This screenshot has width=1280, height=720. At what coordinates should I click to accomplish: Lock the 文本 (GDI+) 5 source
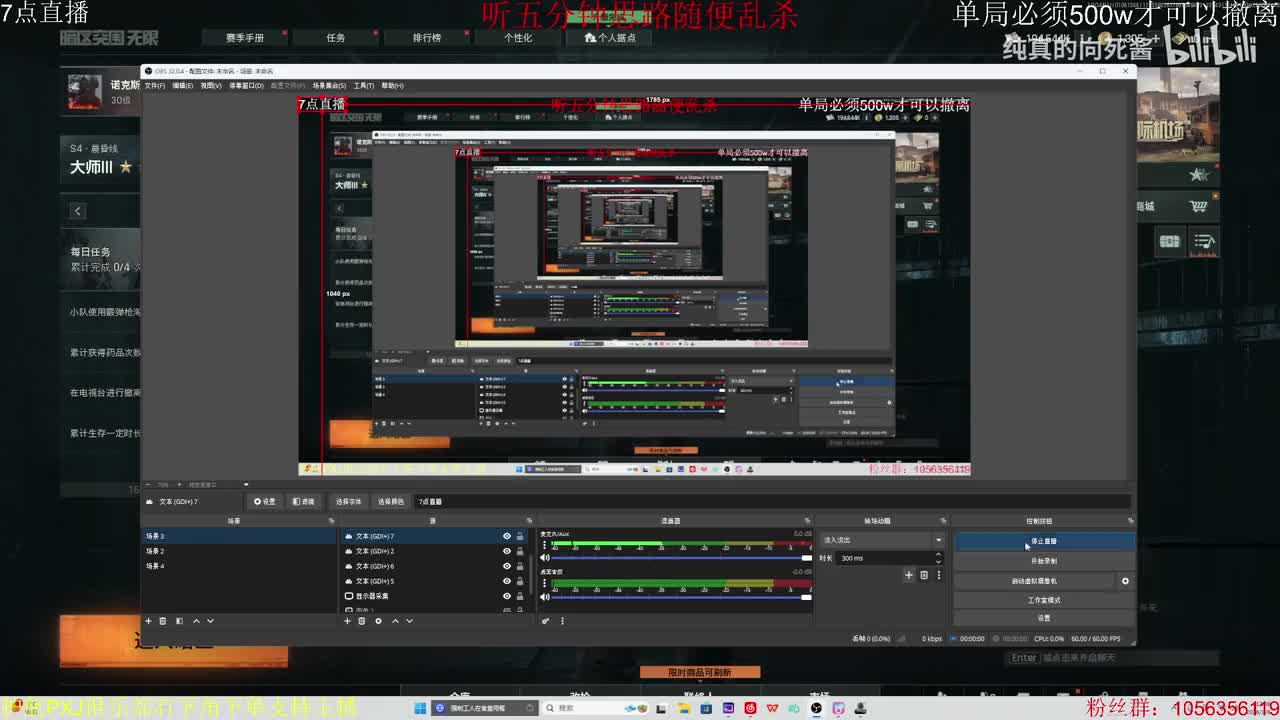[520, 581]
